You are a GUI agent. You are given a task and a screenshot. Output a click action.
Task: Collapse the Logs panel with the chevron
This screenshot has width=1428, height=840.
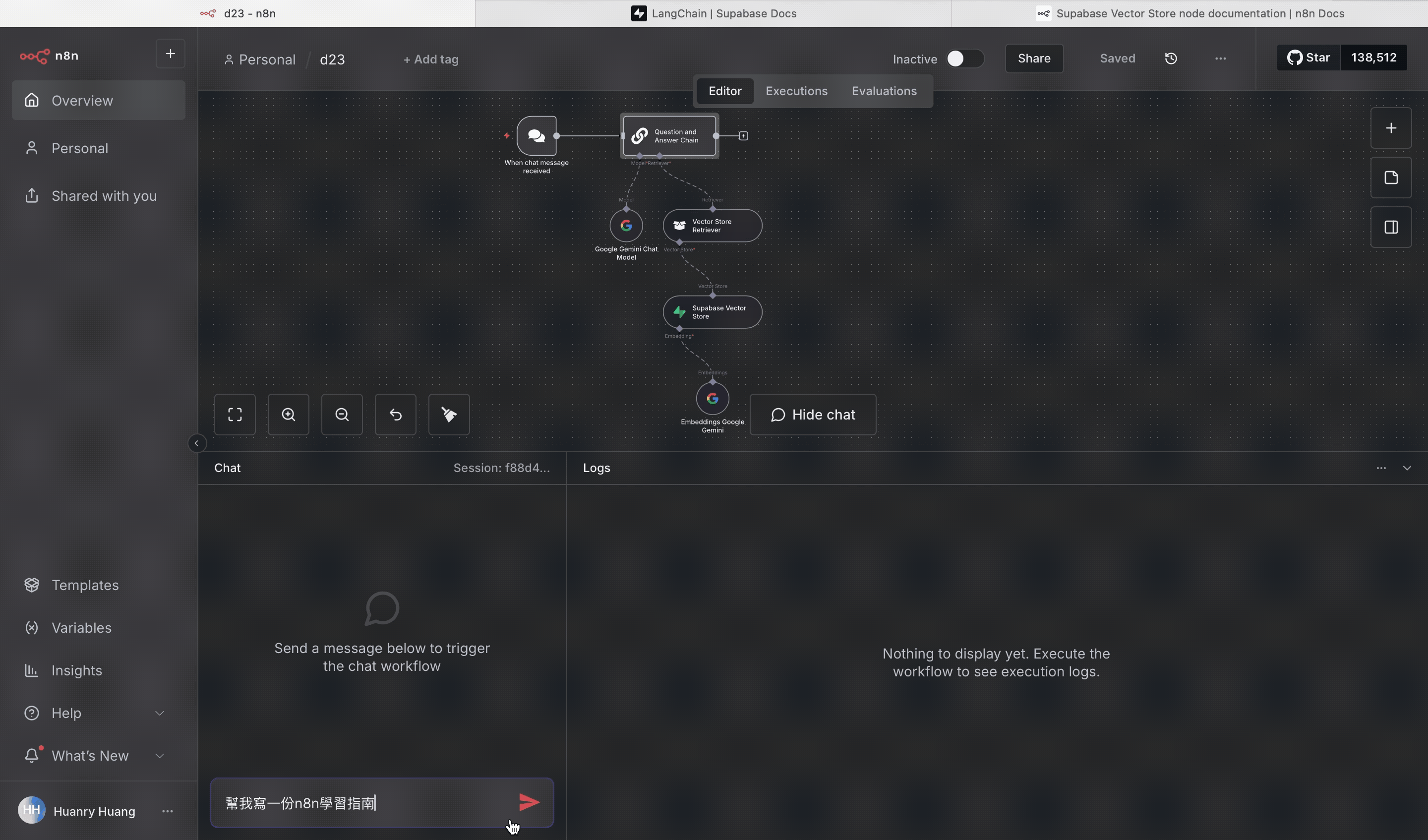coord(1407,468)
